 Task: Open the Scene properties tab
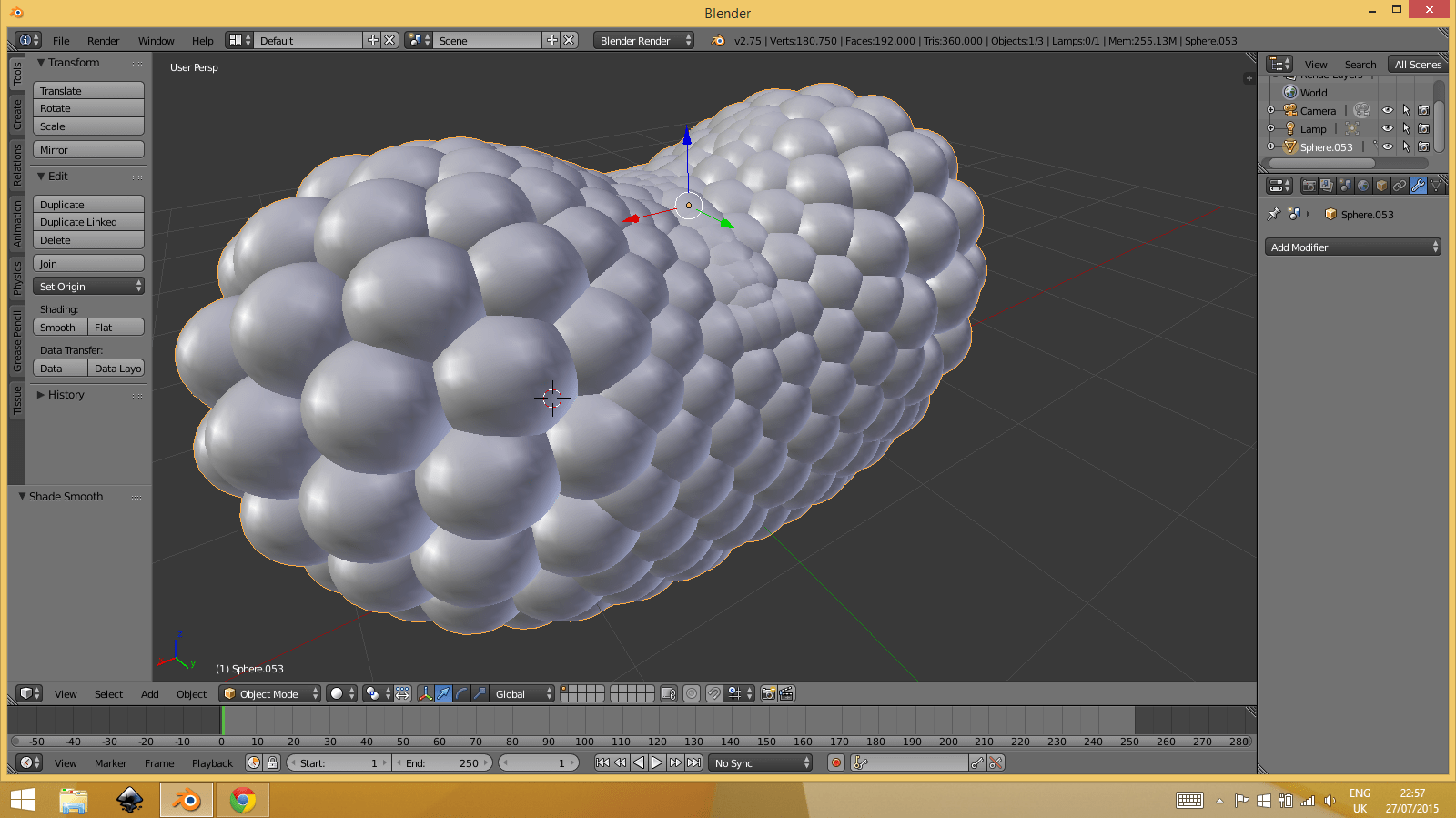pos(1345,186)
